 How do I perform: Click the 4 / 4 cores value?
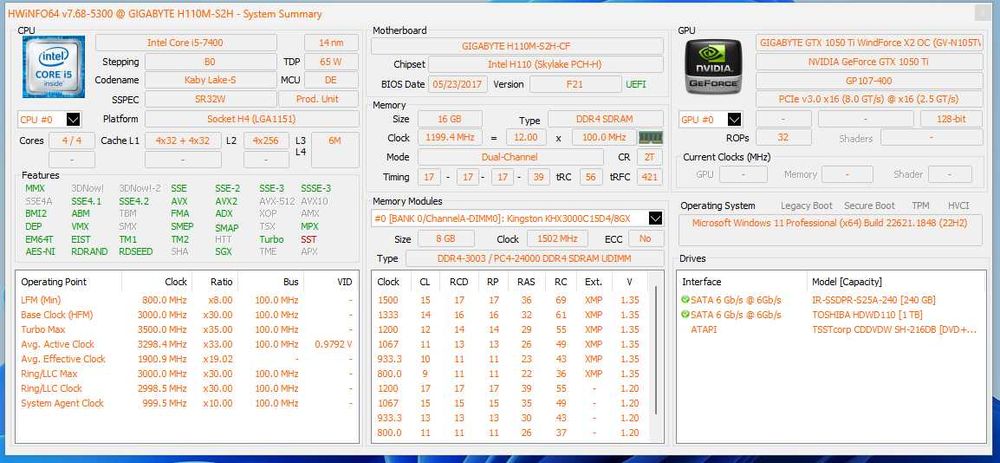[x=72, y=141]
